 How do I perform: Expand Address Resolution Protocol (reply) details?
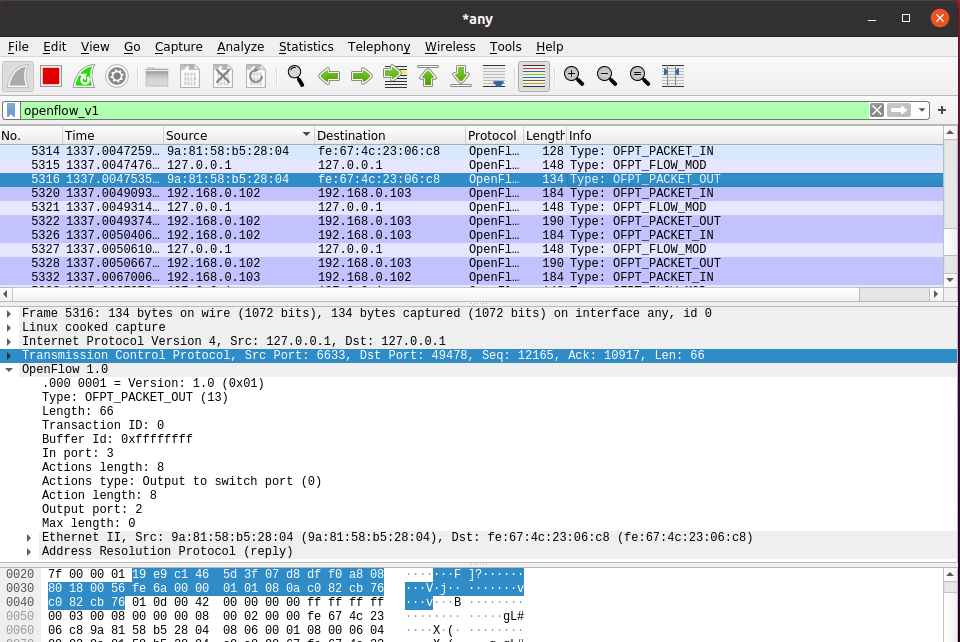click(29, 552)
